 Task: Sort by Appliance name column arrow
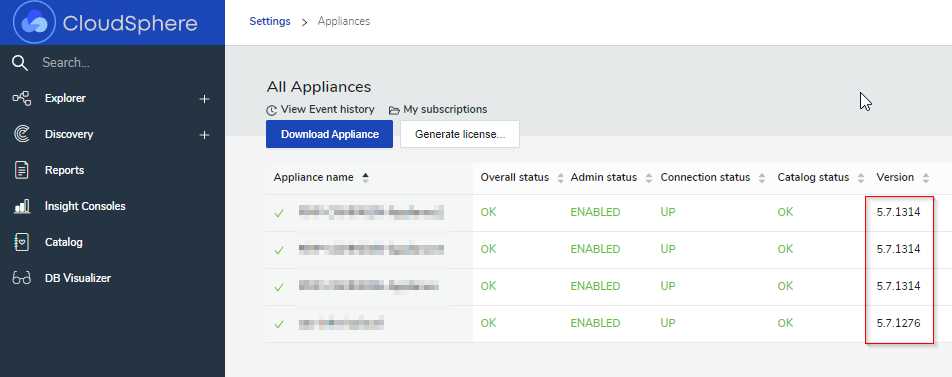pos(365,177)
